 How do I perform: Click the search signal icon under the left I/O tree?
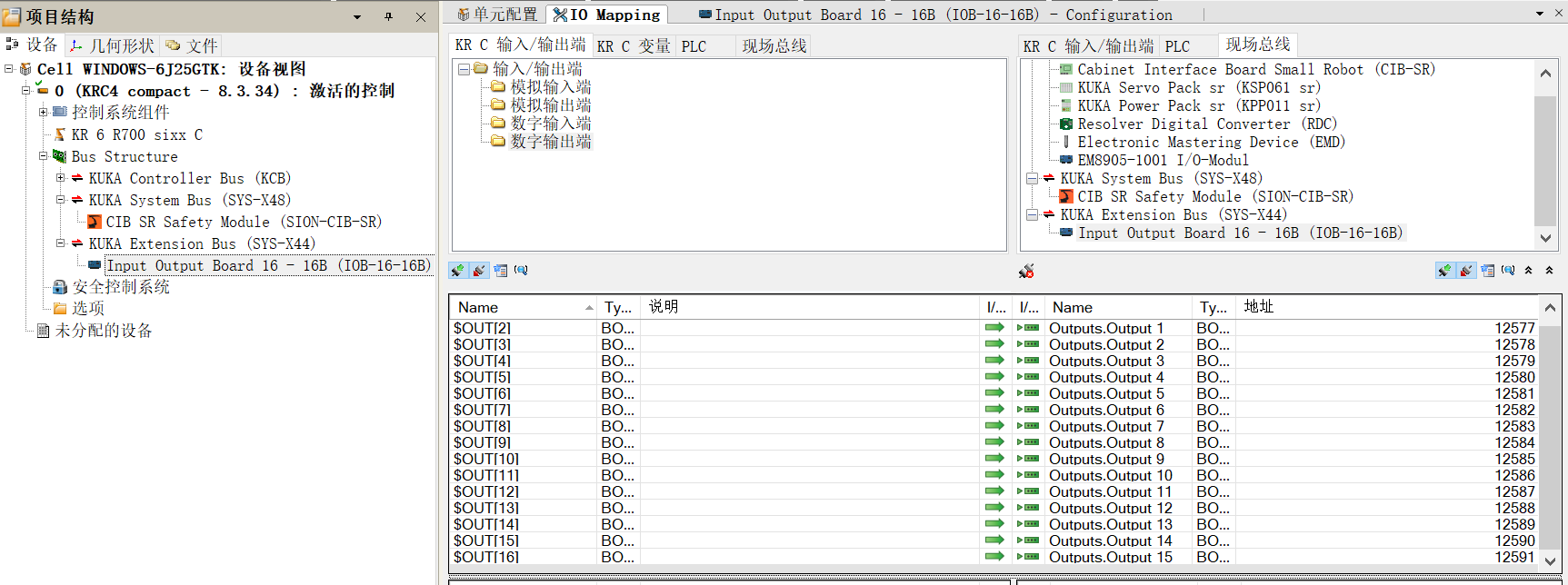[521, 271]
